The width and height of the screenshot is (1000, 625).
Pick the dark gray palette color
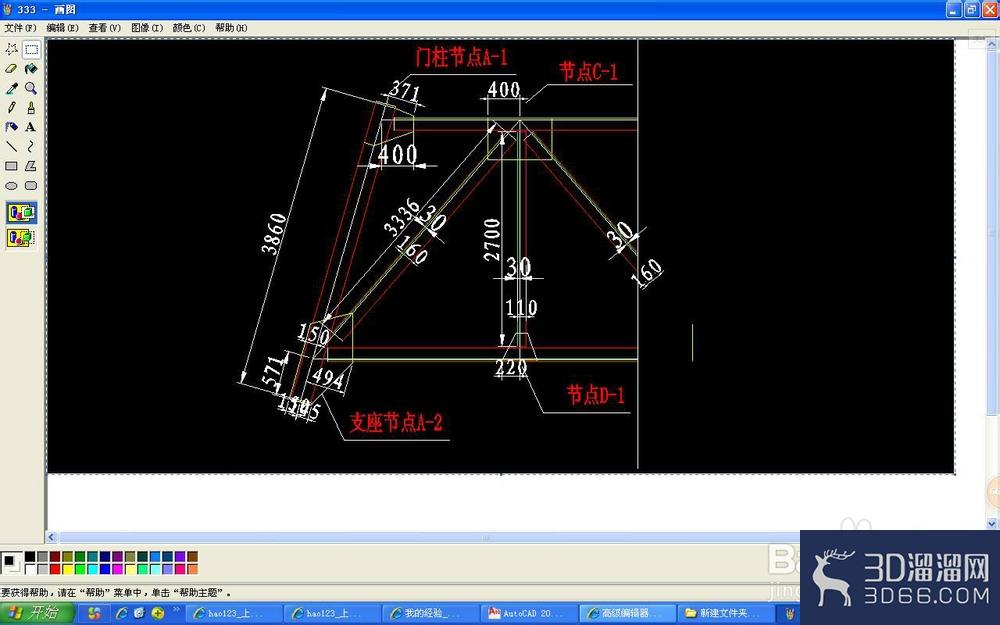click(x=43, y=557)
